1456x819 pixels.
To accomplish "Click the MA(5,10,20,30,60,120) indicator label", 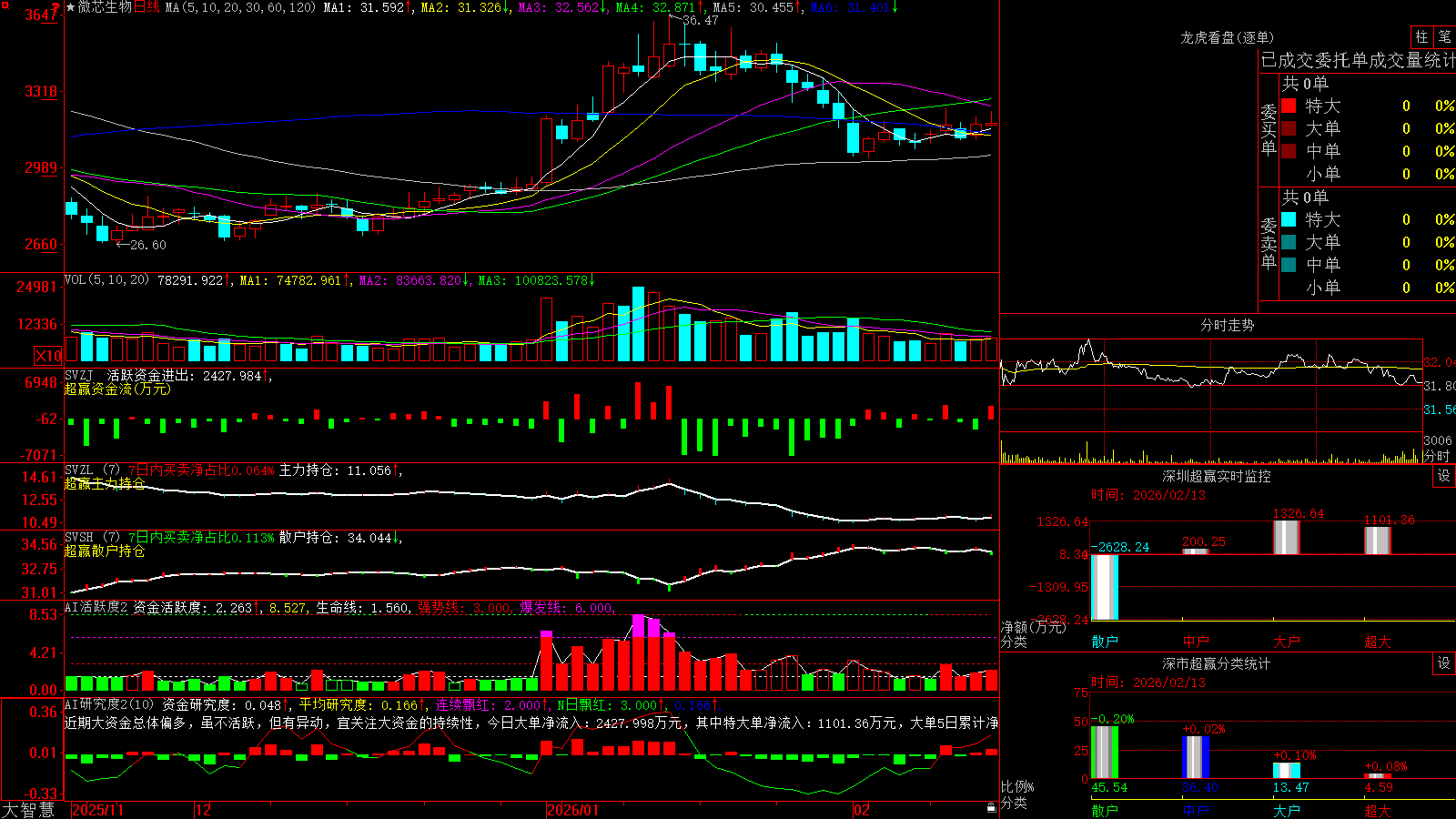I will coord(240,7).
